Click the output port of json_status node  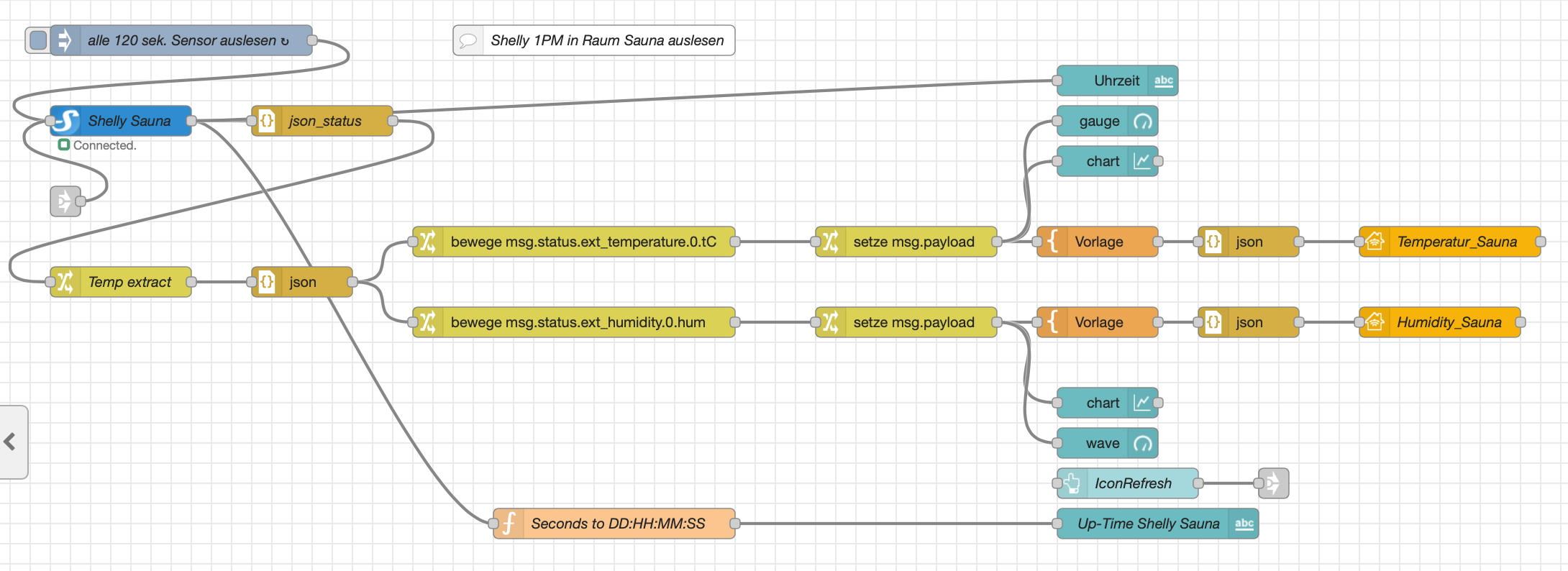[x=393, y=121]
